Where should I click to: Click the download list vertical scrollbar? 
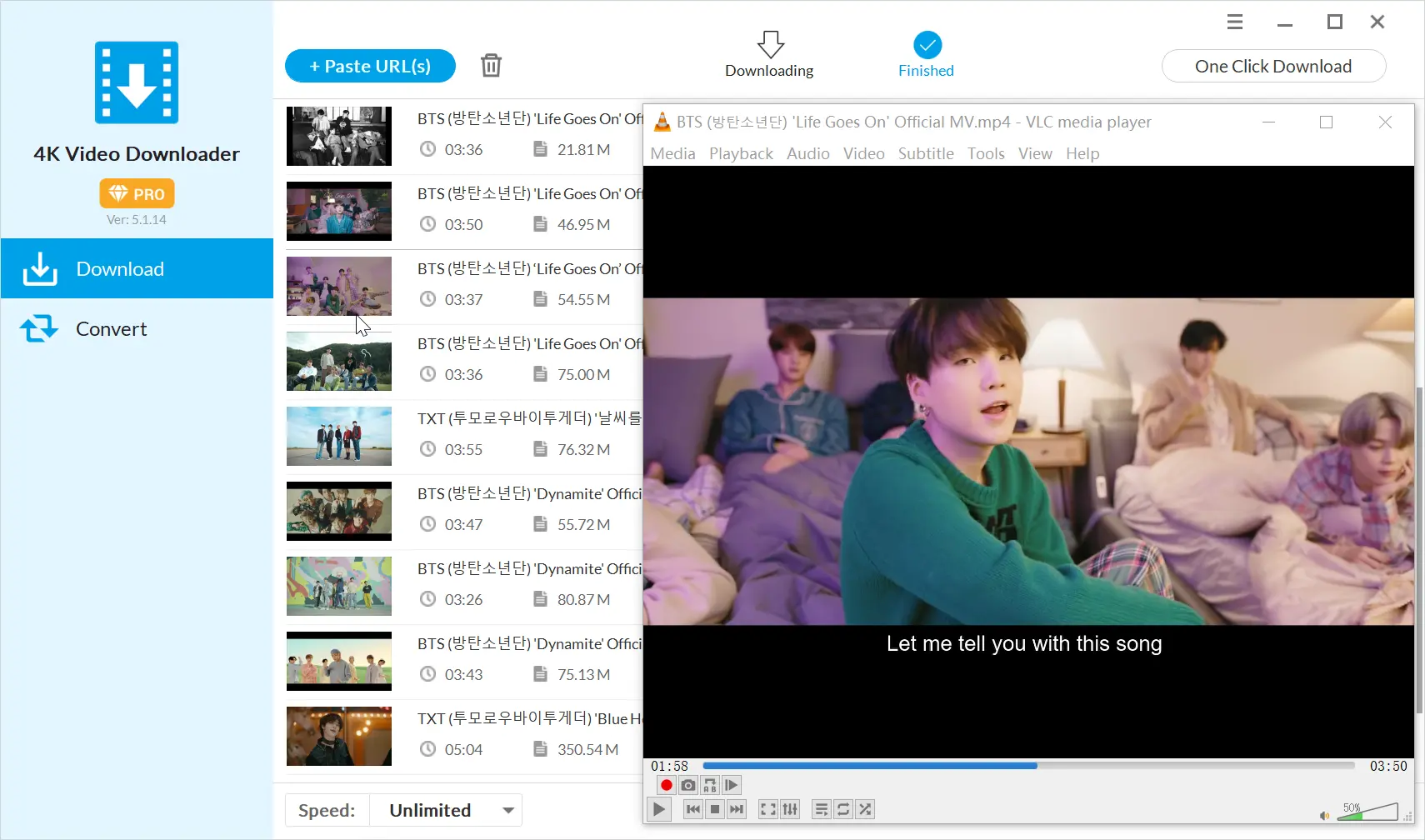click(x=1420, y=550)
